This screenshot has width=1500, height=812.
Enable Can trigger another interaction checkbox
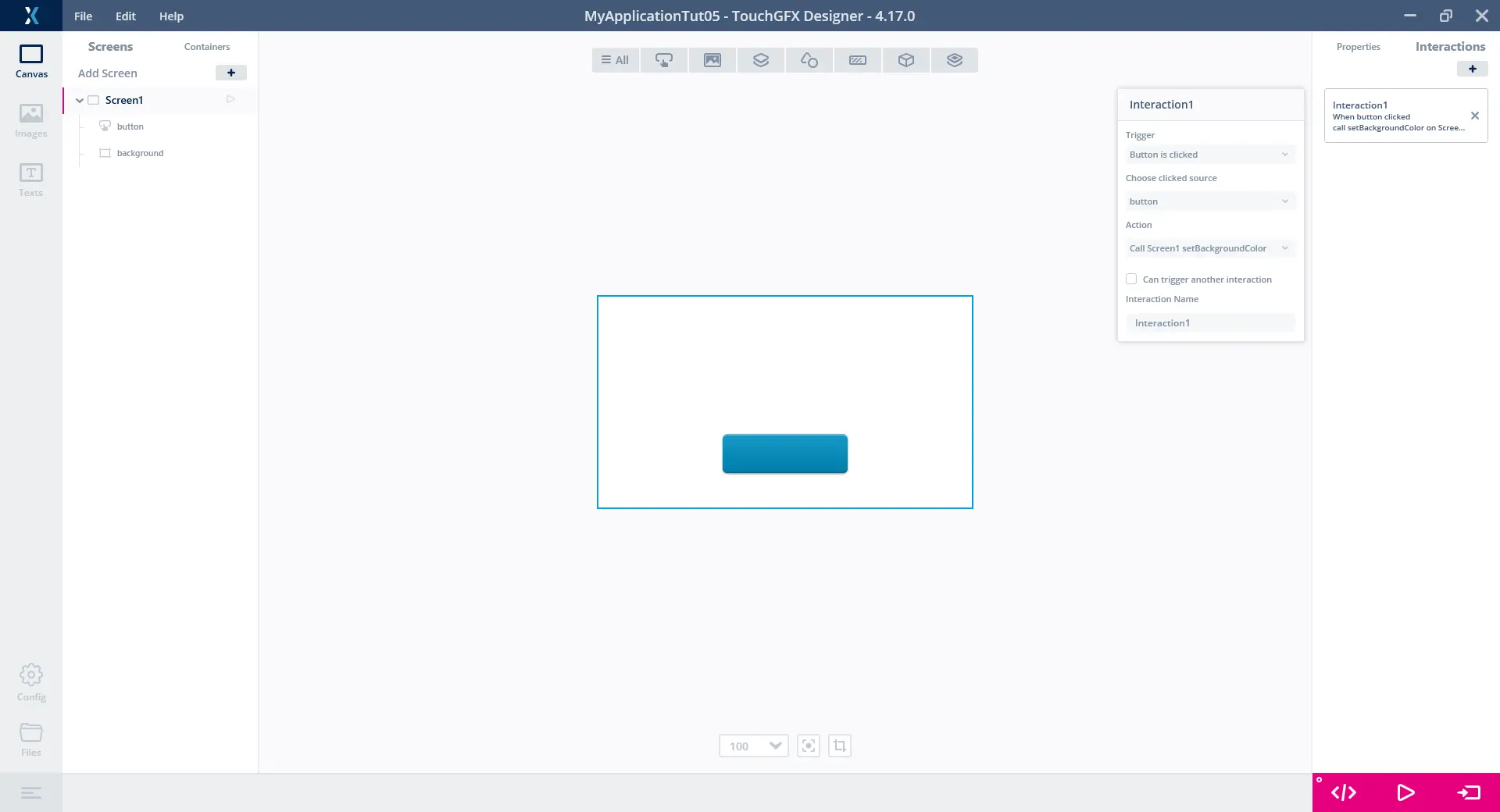click(1131, 279)
